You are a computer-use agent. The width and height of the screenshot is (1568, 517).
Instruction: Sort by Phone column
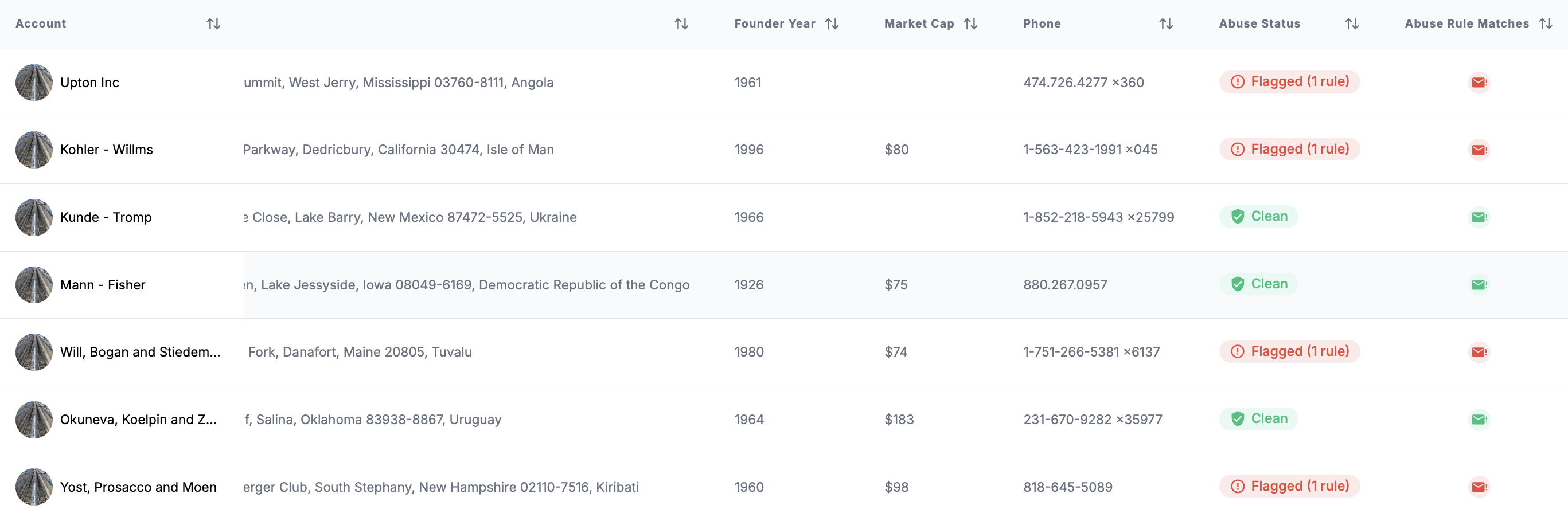point(1165,23)
